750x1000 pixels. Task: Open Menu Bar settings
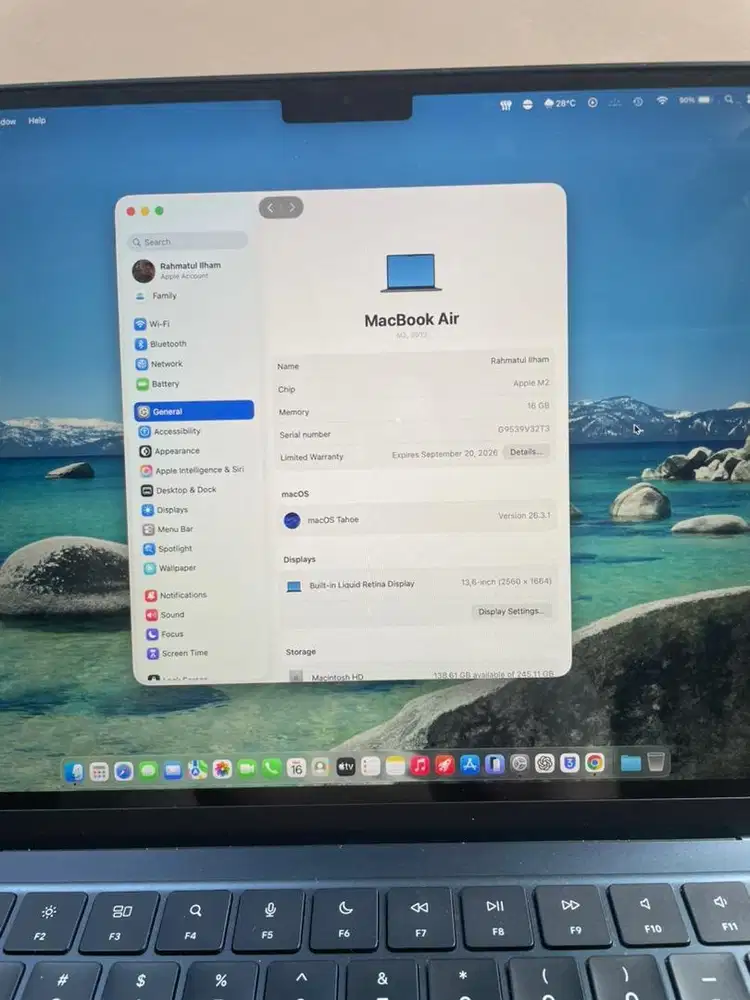point(168,529)
